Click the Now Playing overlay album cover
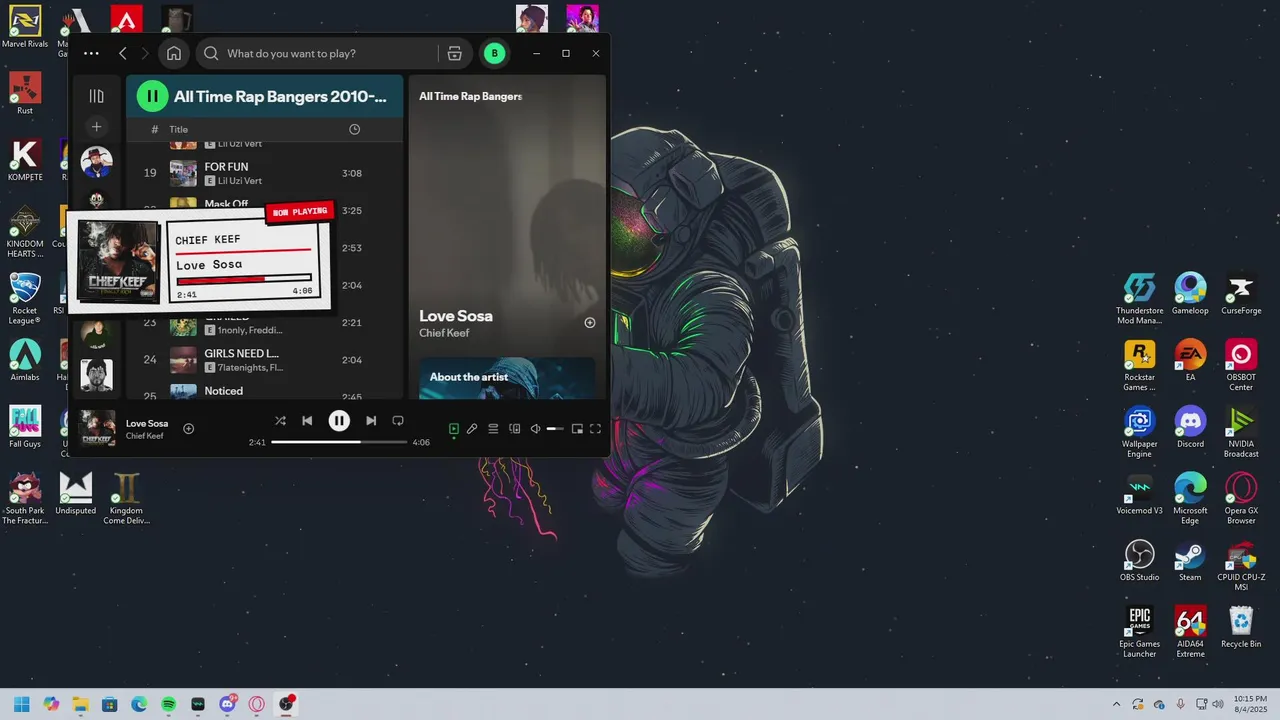 [x=118, y=262]
